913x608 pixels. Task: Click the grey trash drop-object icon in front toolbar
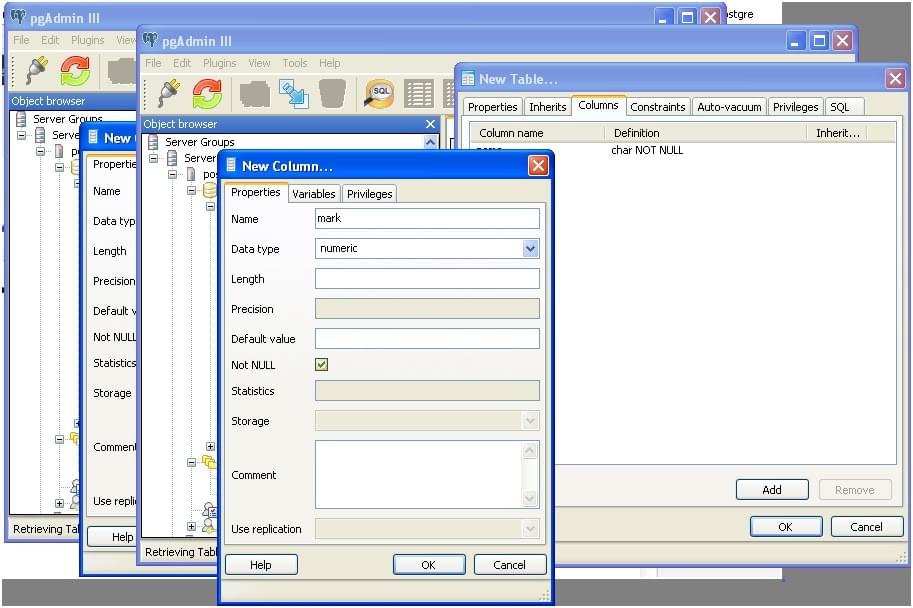(x=332, y=94)
